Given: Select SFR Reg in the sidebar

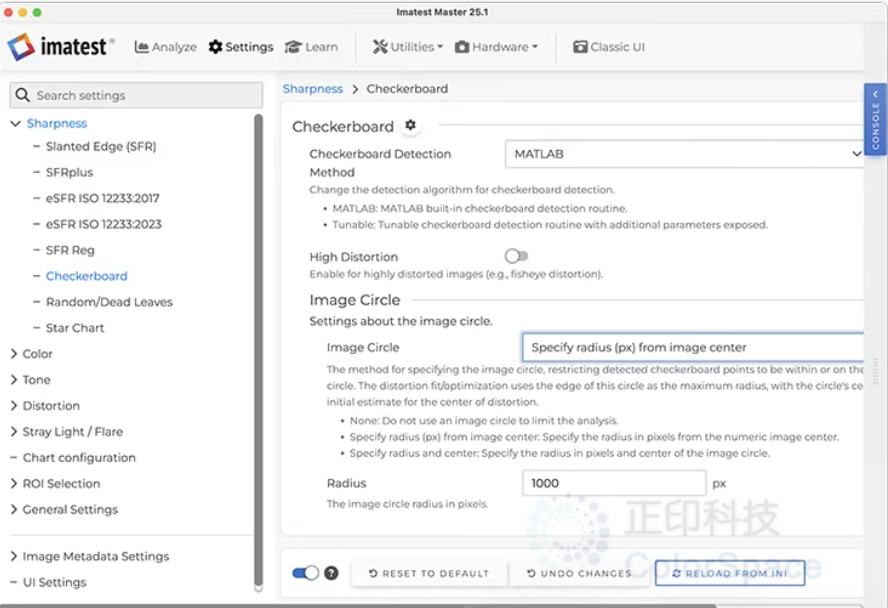Looking at the screenshot, I should click(x=70, y=250).
